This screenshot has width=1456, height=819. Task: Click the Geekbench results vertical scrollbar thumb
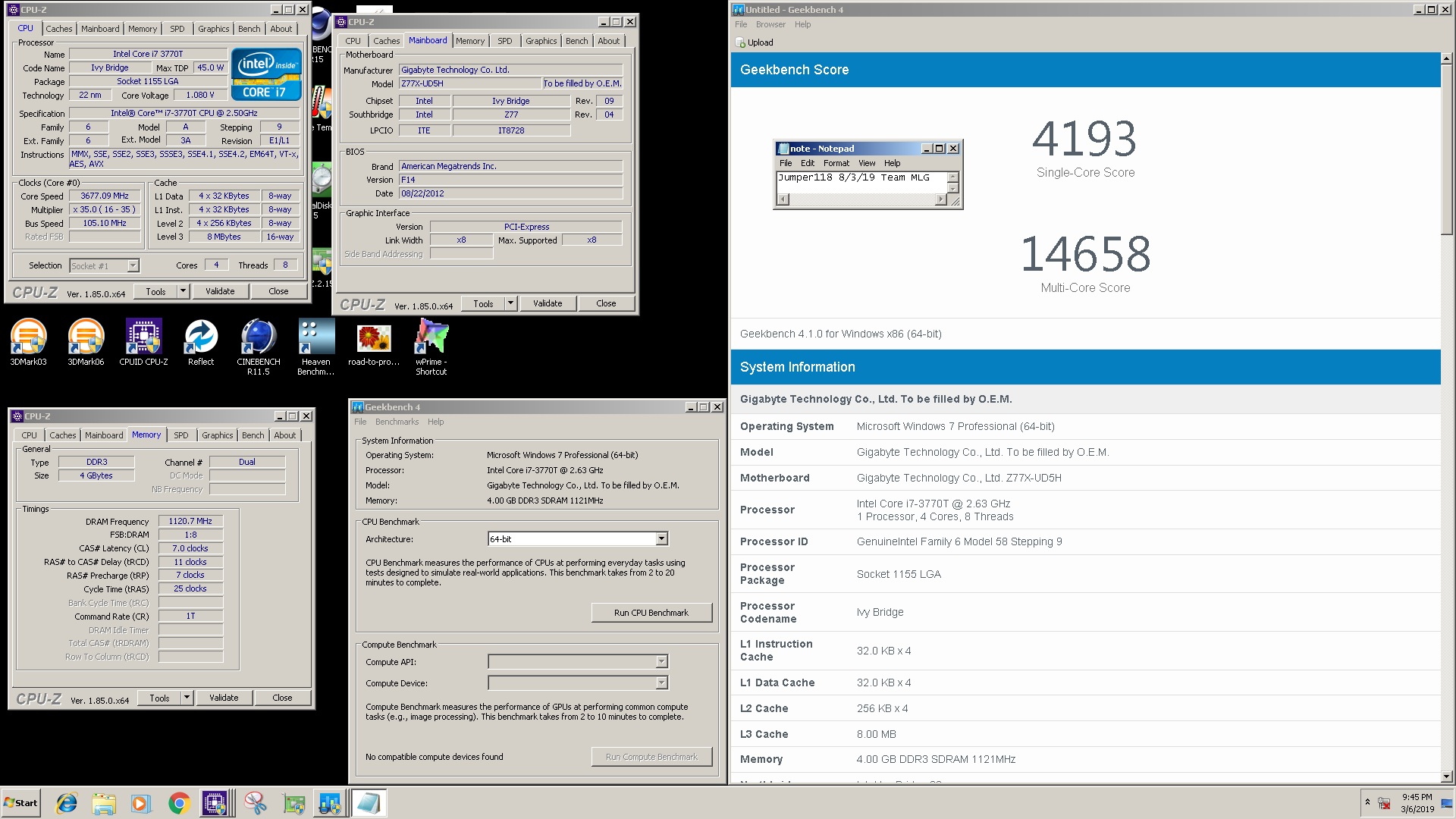coord(1446,149)
